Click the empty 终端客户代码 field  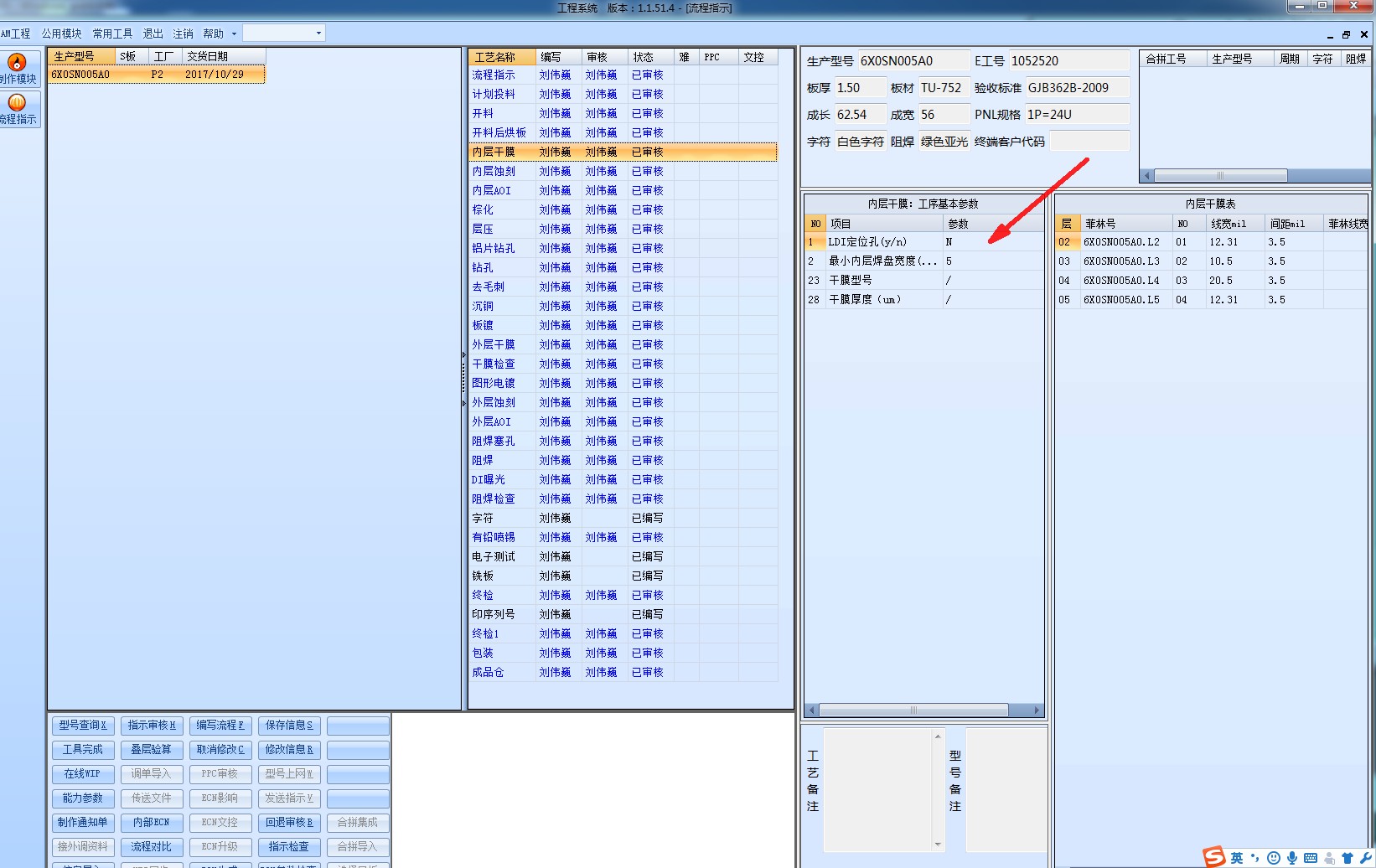1089,142
